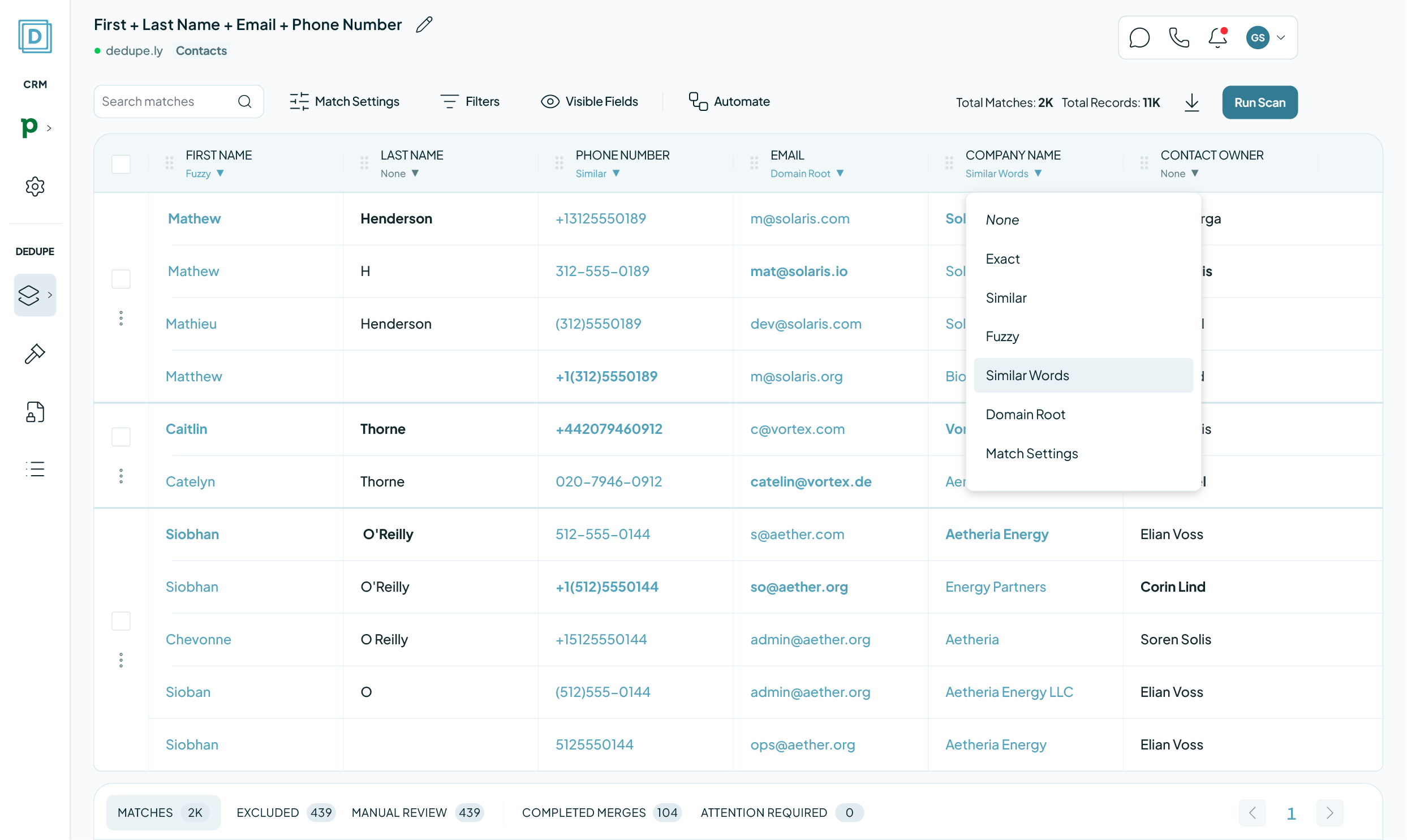
Task: Click the search magnifier icon
Action: point(244,101)
